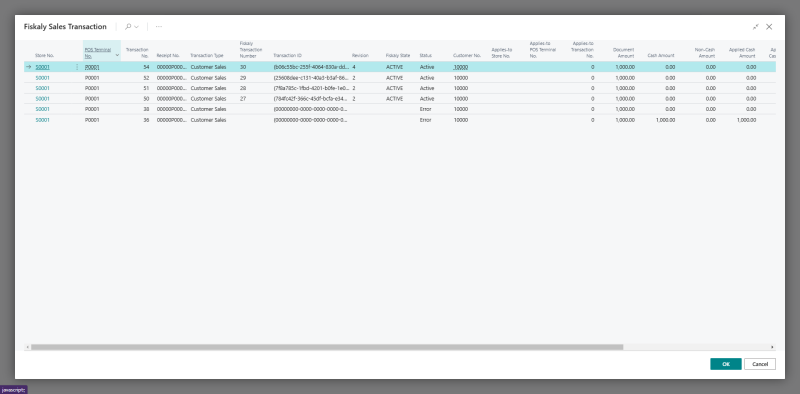Sort by the Store No. column header
The image size is (800, 394).
click(44, 55)
